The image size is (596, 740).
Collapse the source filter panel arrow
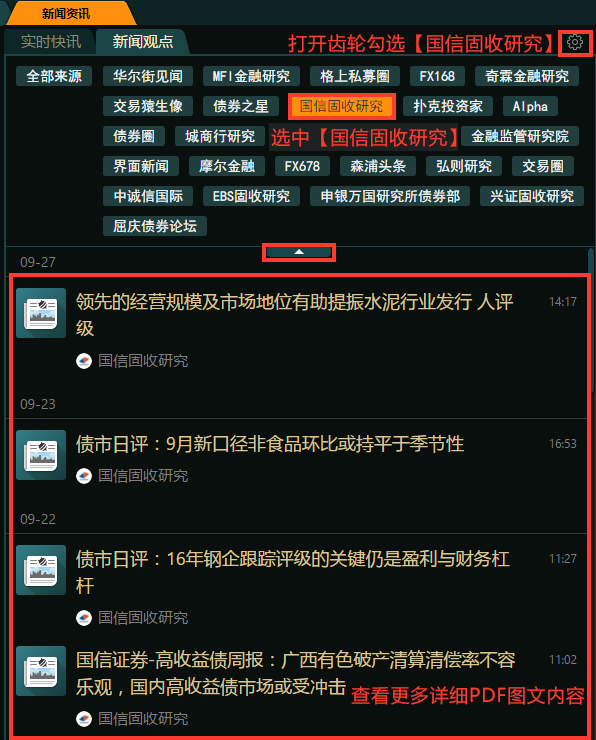(x=299, y=252)
